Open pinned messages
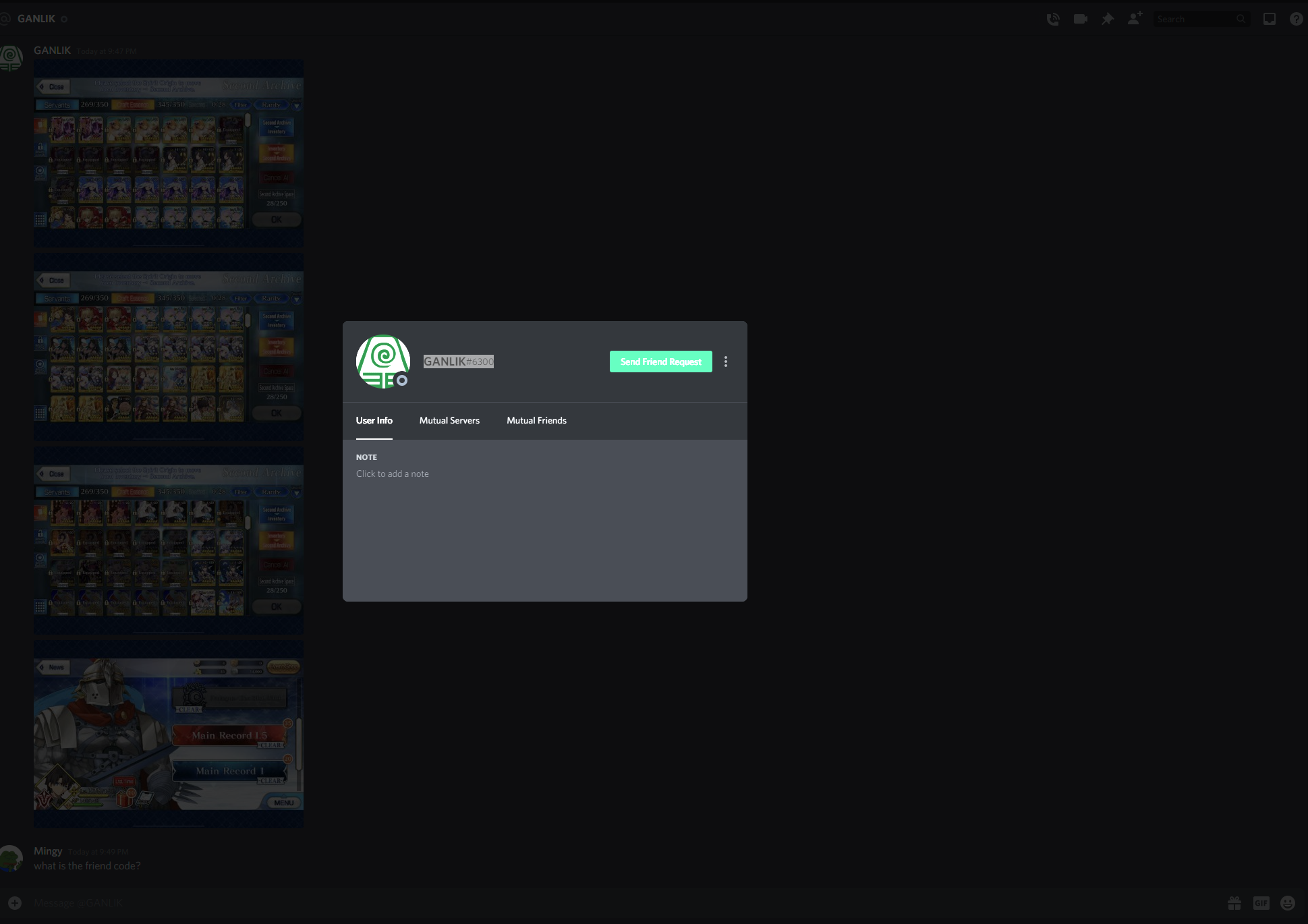 (x=1108, y=19)
